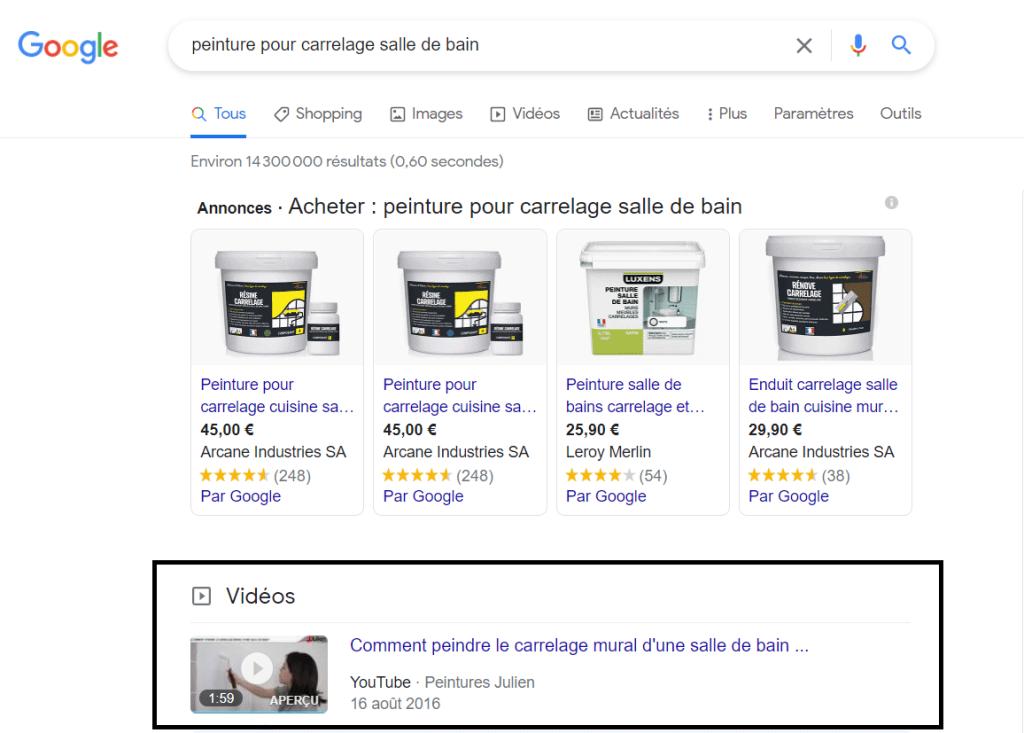
Task: Expand the Outils options
Action: pyautogui.click(x=900, y=114)
